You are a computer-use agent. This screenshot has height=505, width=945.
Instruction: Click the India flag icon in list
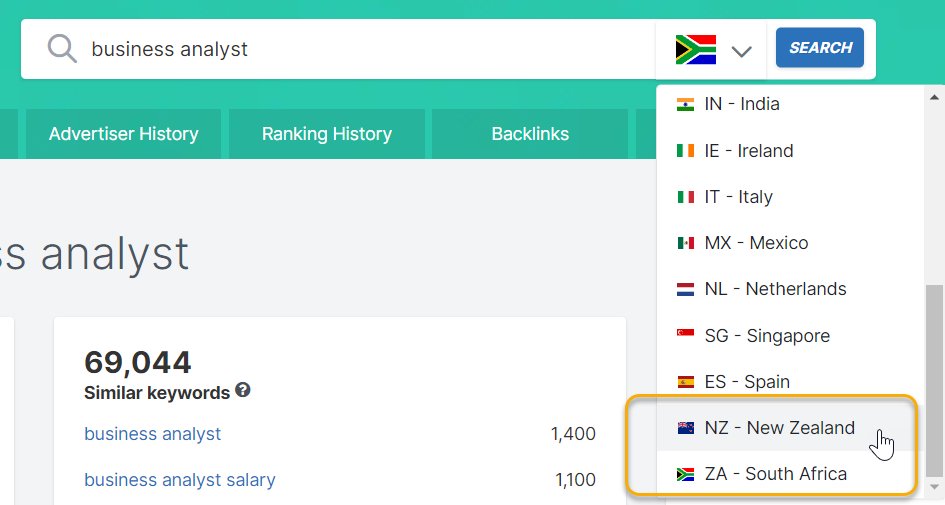coord(685,104)
